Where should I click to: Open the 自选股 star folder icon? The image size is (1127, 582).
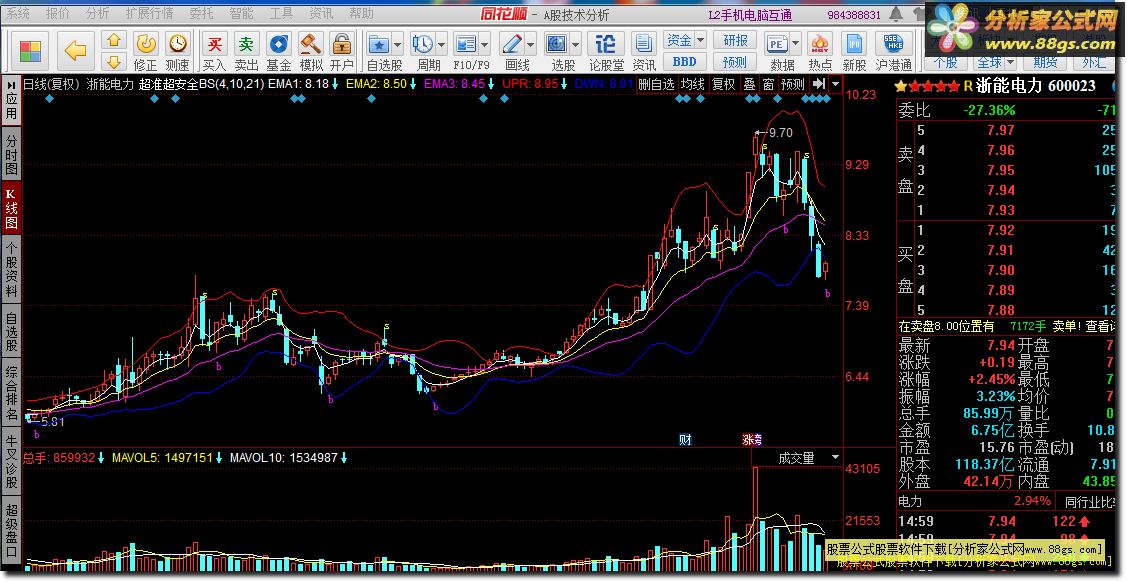tap(380, 45)
